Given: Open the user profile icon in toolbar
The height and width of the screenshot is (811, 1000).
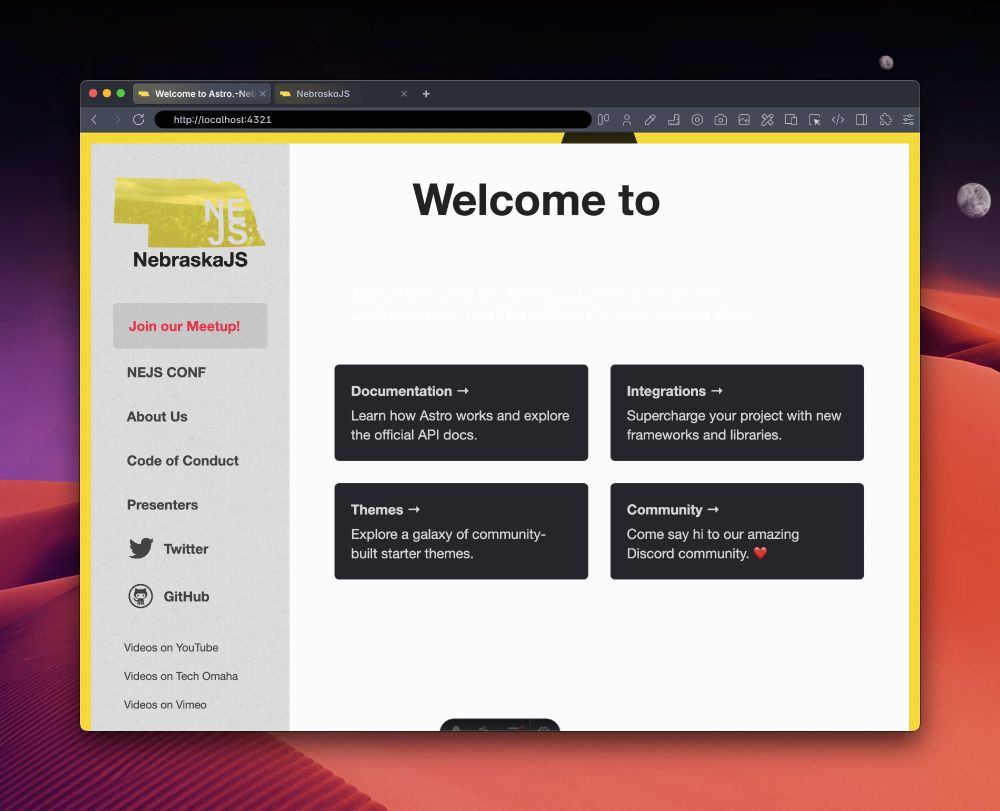Looking at the screenshot, I should point(627,119).
